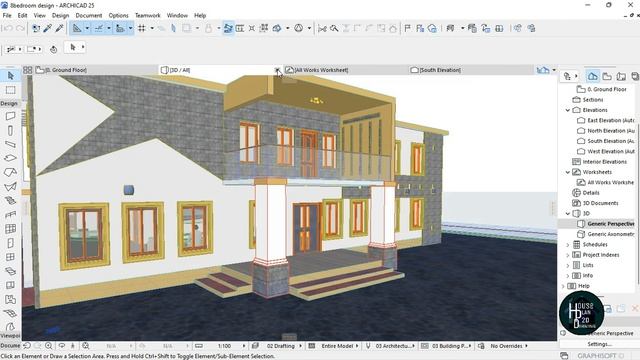
Task: Select the Mesh tool in the toolbox
Action: [x=11, y=313]
